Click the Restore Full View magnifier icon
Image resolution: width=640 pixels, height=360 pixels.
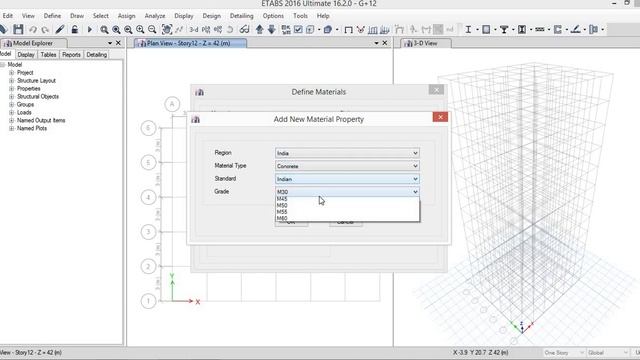(116, 29)
